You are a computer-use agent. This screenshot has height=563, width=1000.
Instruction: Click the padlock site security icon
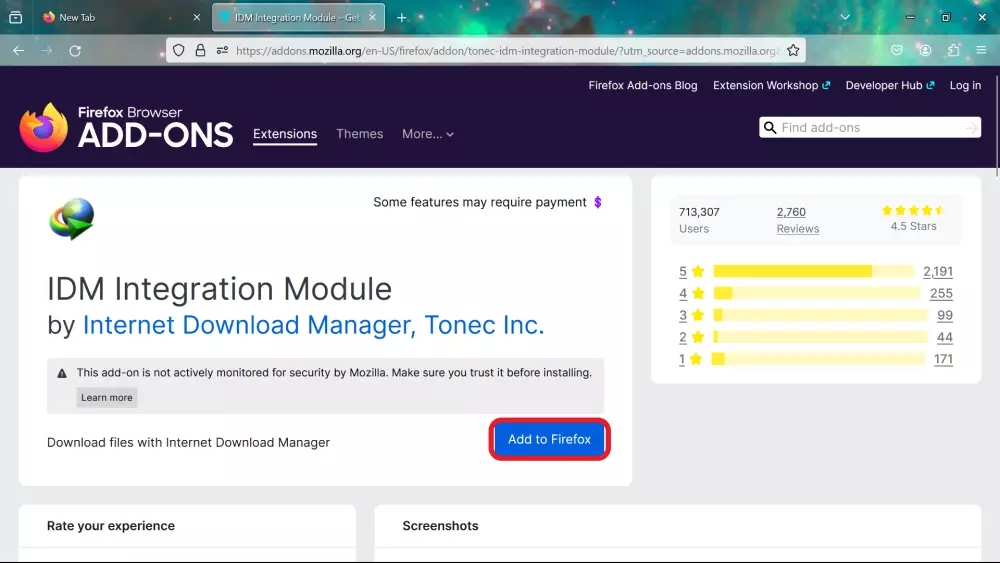tap(200, 50)
